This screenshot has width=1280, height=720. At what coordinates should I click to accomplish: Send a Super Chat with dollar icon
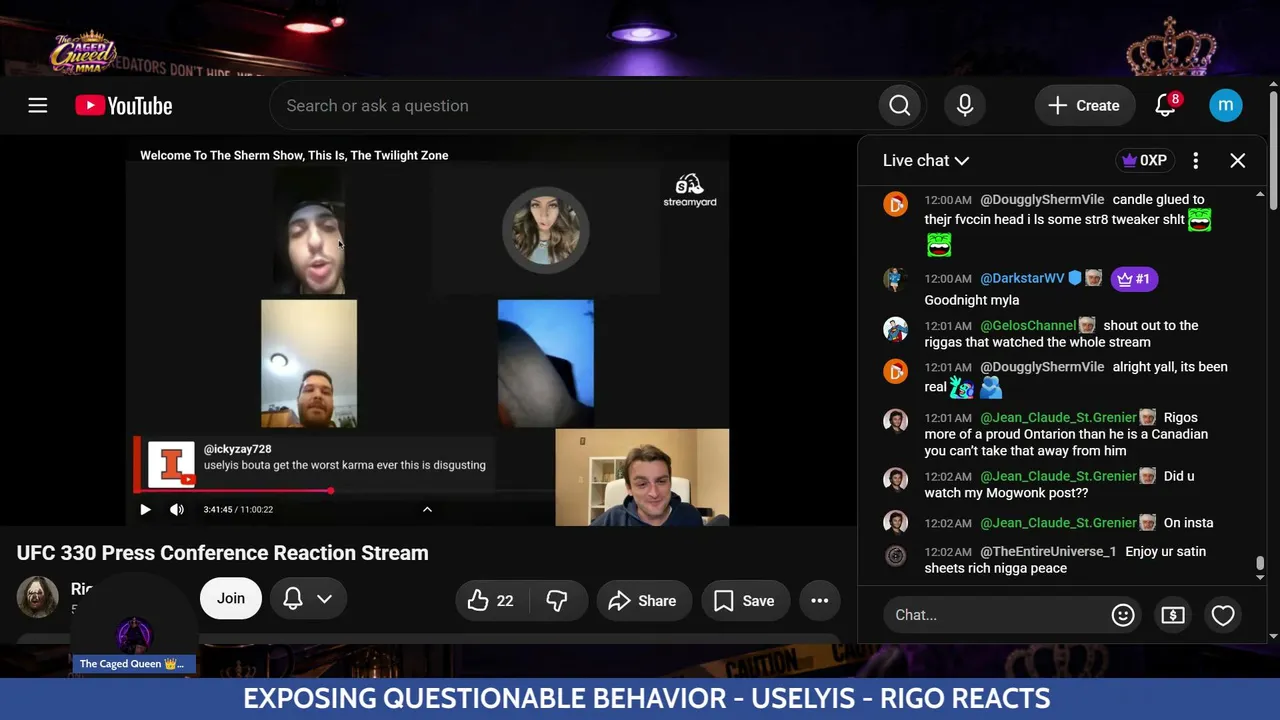pos(1173,615)
